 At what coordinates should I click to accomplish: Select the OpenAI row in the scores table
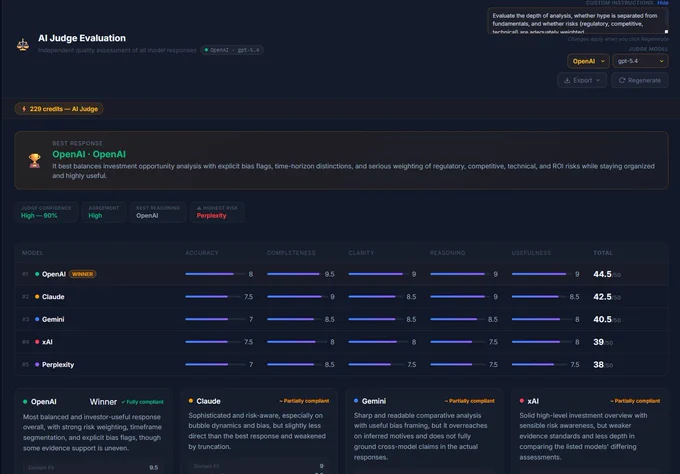click(341, 274)
